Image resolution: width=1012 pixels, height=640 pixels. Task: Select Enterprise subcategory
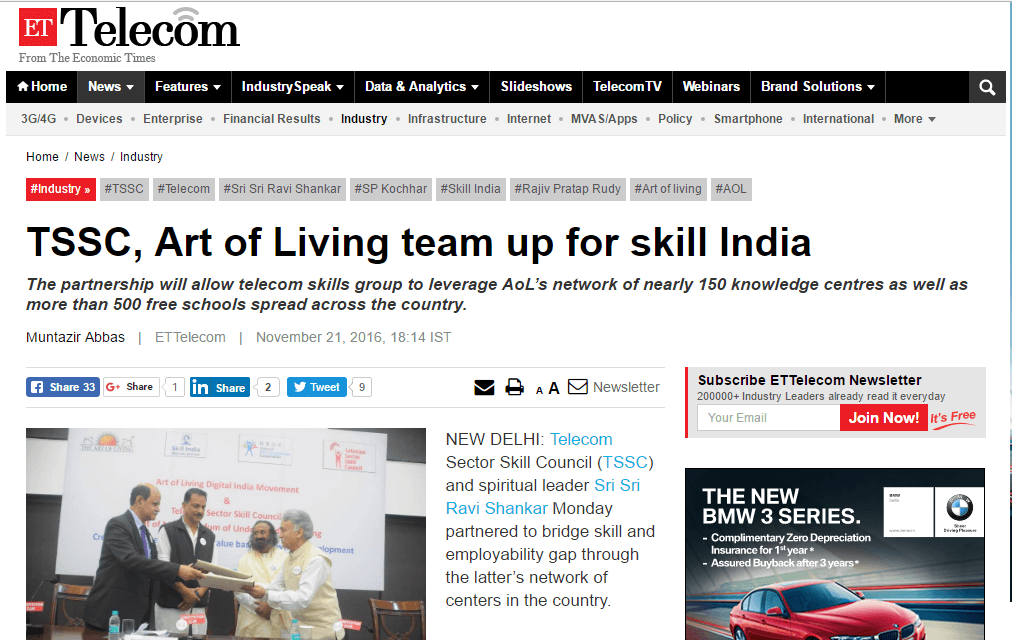[173, 119]
